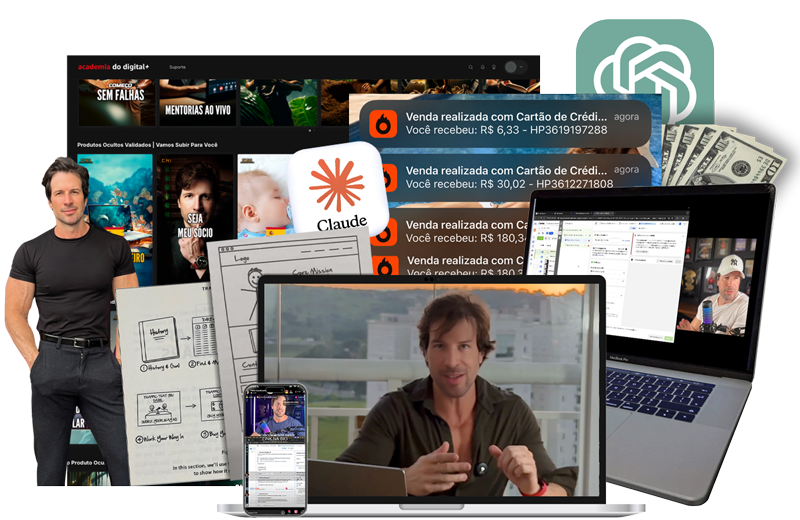Click the academia do digital+ logo

(113, 67)
